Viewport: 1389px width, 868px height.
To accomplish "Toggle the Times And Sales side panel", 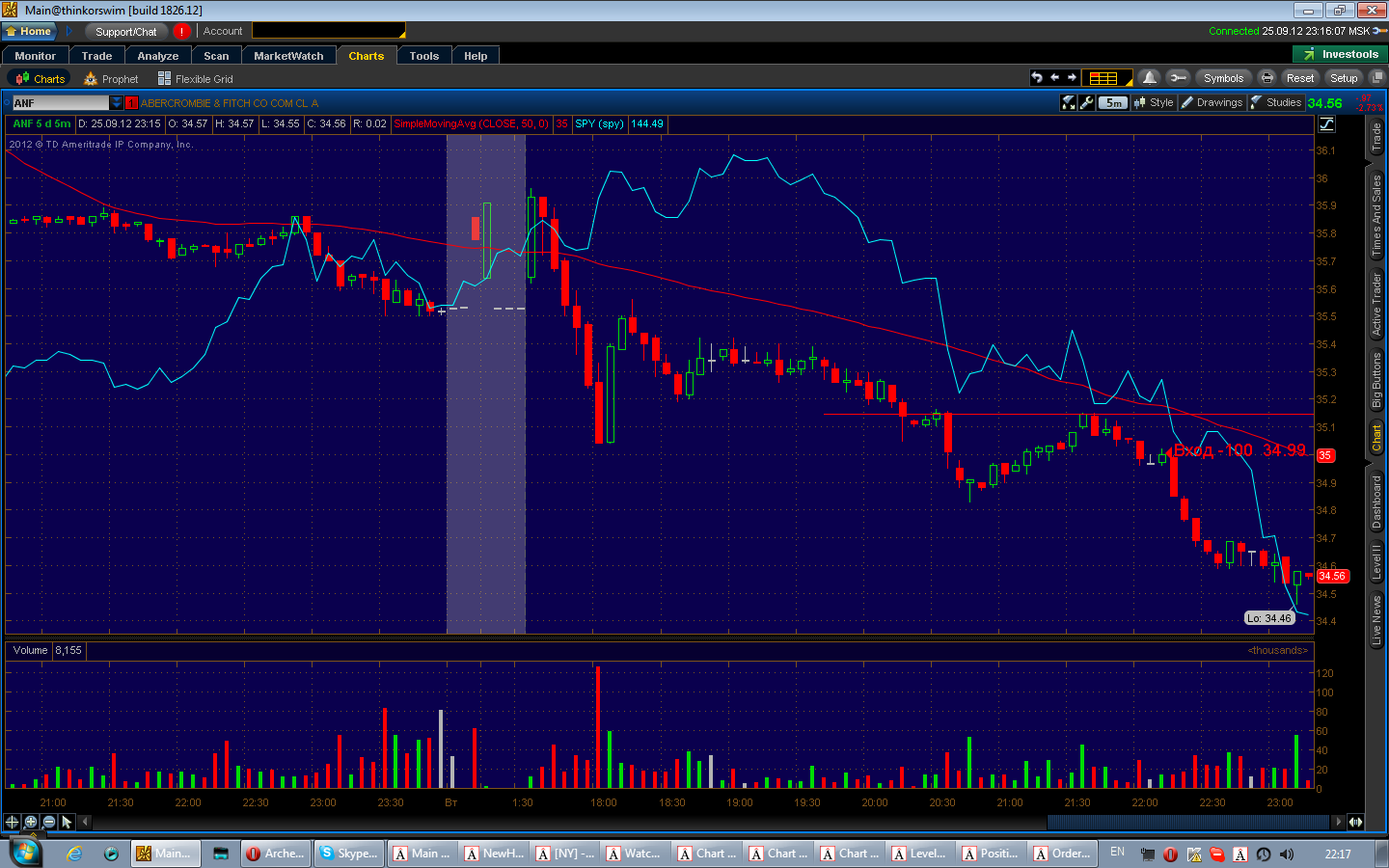I will pyautogui.click(x=1376, y=214).
